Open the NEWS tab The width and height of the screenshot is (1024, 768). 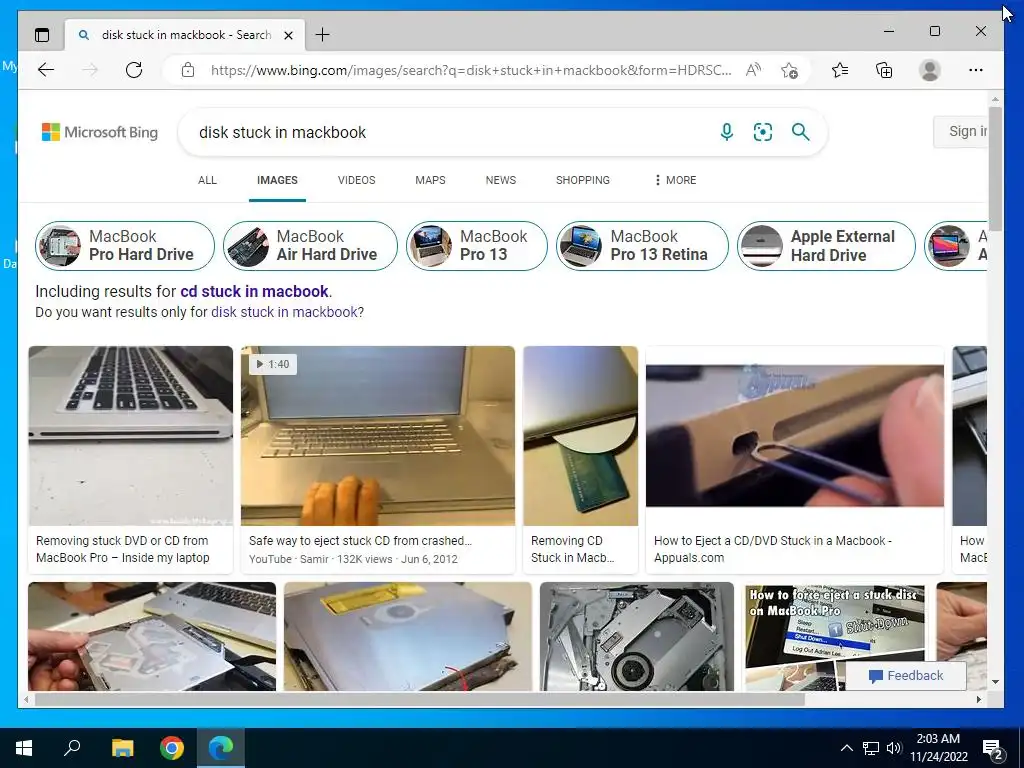point(501,180)
